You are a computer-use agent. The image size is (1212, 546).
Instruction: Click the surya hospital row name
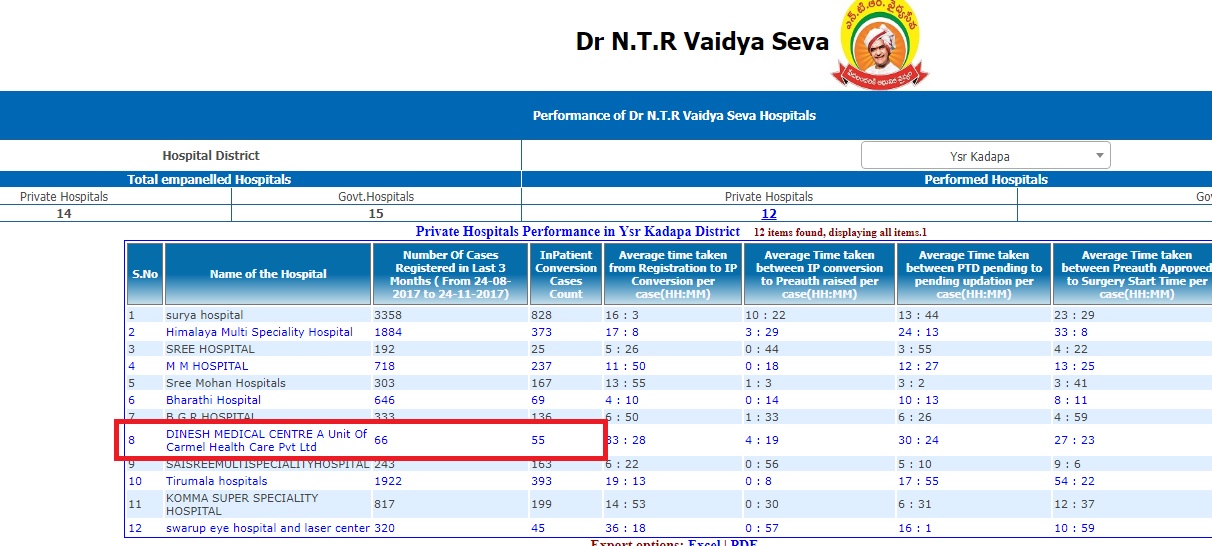(x=204, y=315)
